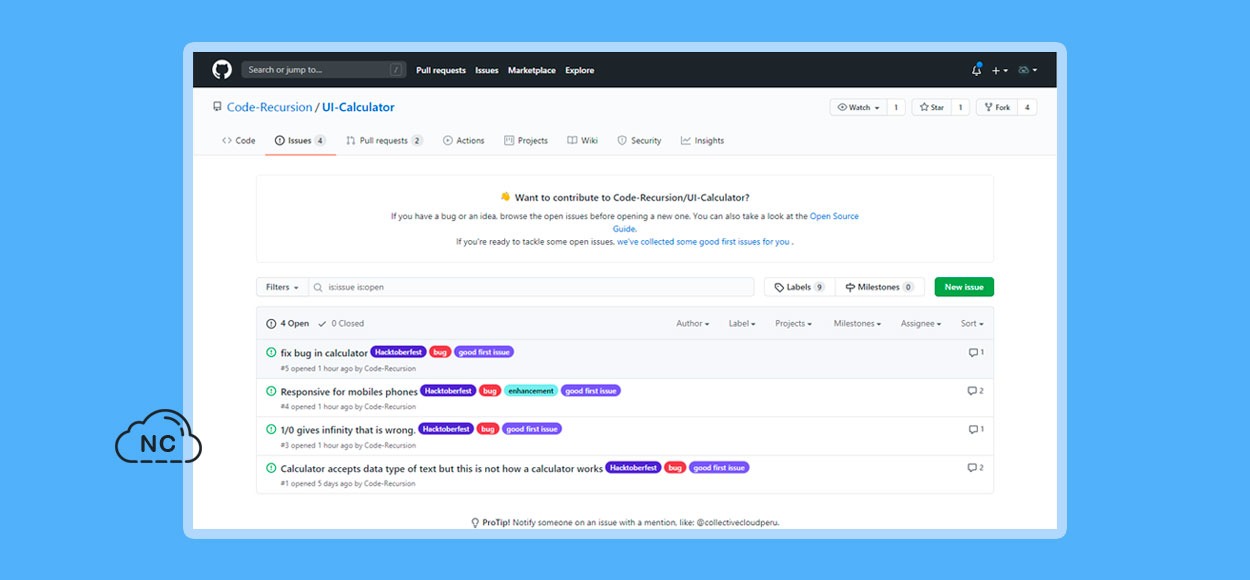Open the Actions tab
This screenshot has width=1250, height=580.
463,141
